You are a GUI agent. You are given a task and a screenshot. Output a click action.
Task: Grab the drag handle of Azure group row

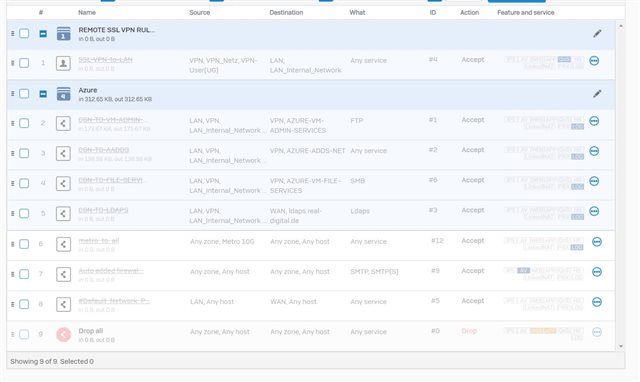(13, 93)
